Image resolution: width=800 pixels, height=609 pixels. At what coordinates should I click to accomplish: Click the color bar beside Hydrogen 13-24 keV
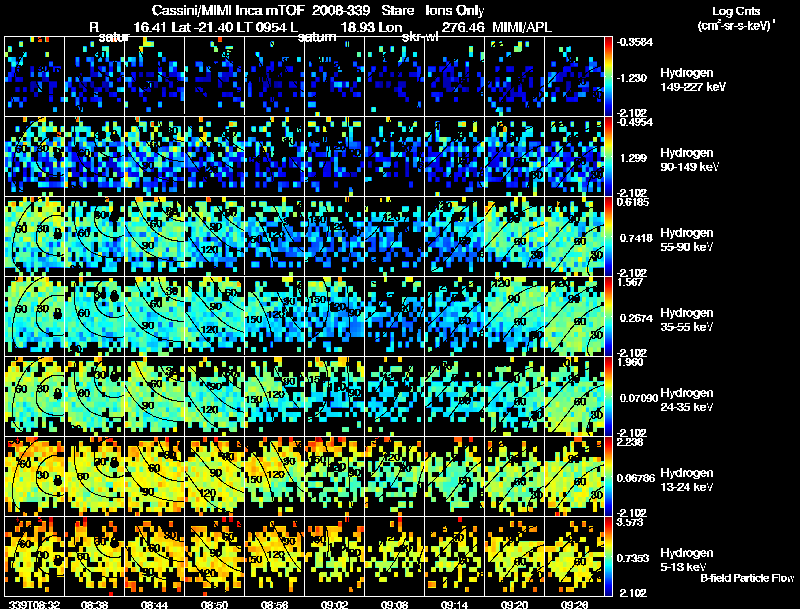tap(608, 477)
